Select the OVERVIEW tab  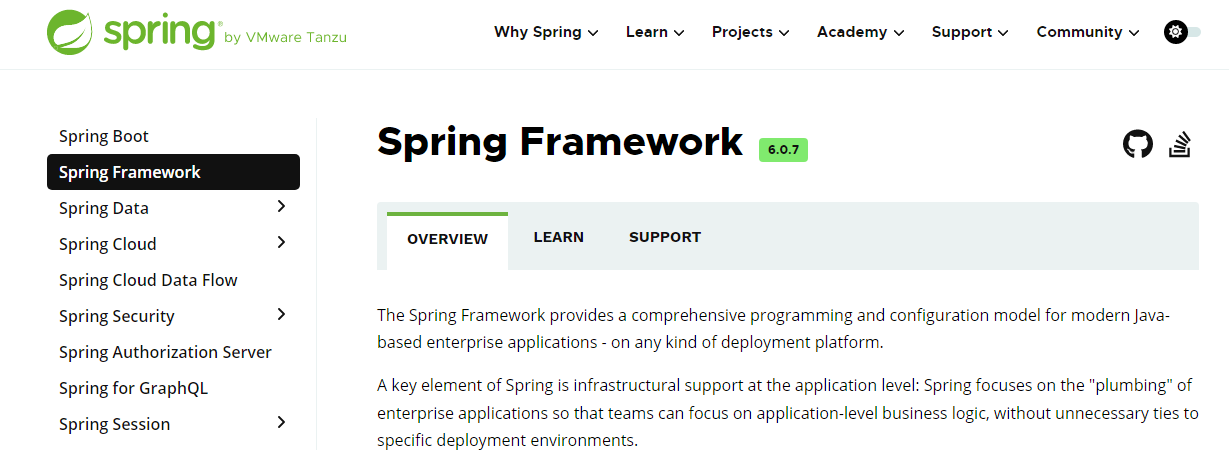click(448, 240)
